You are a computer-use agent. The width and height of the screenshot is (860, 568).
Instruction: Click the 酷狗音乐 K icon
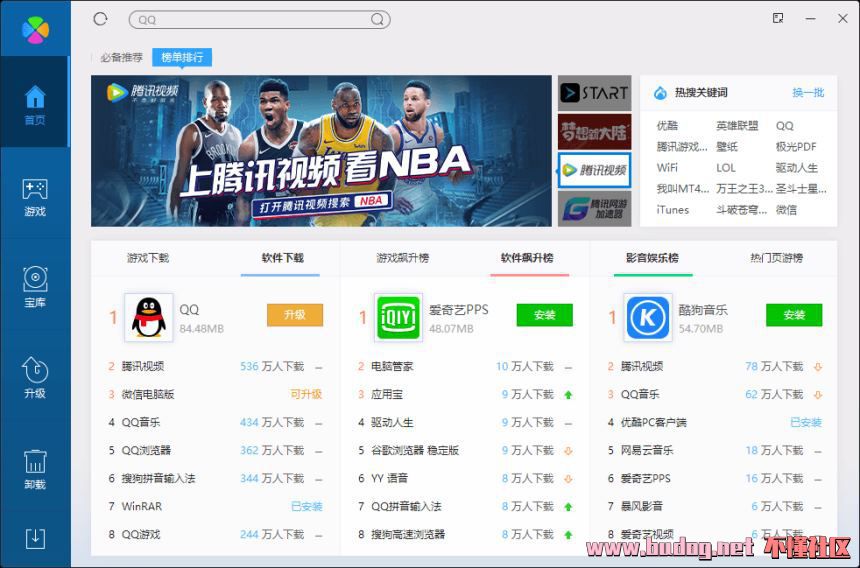[648, 317]
